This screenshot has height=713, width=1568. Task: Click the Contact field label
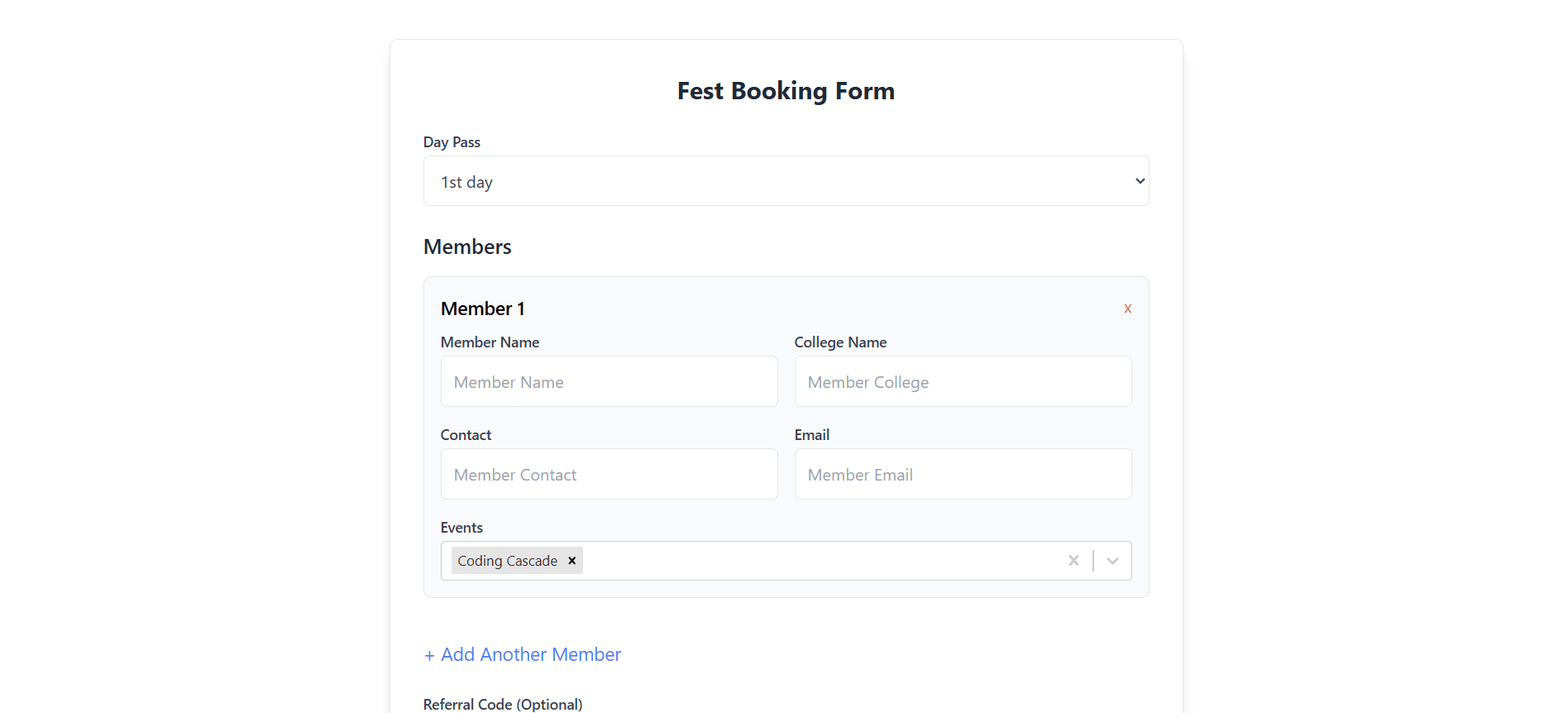click(466, 435)
